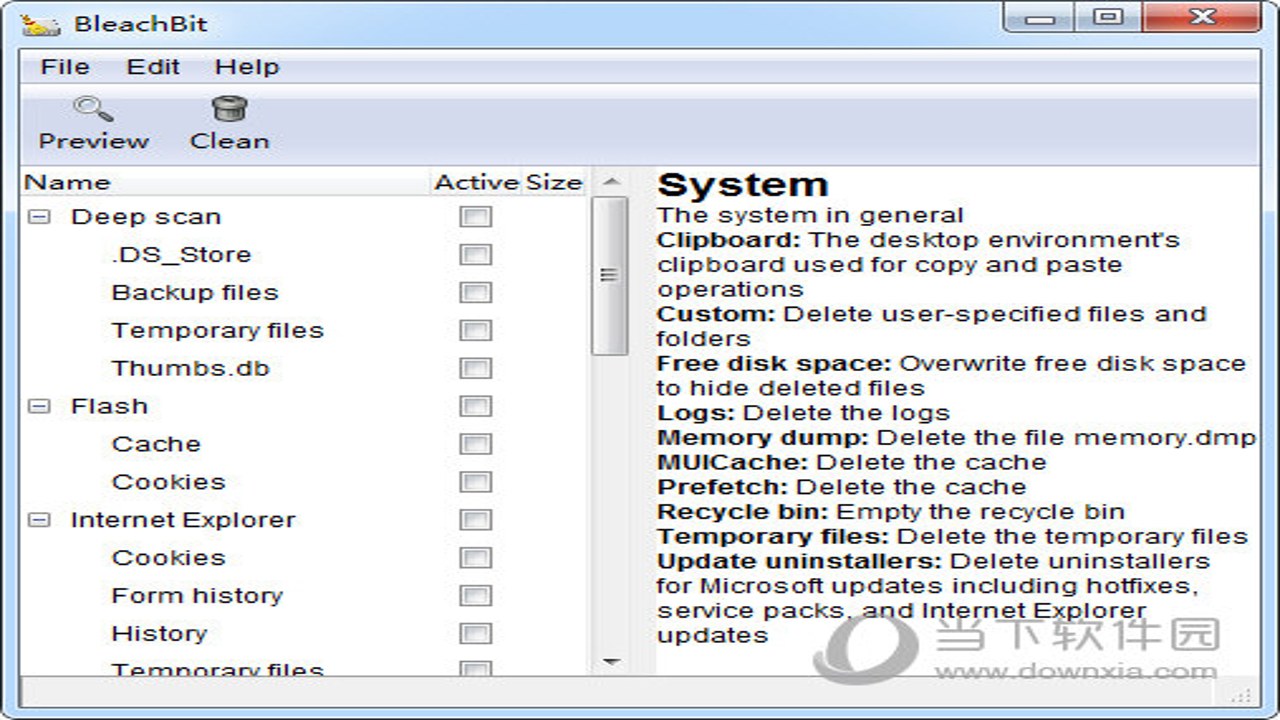Image resolution: width=1280 pixels, height=720 pixels.
Task: Click the bold 'Update uninstallers:' label
Action: (800, 562)
